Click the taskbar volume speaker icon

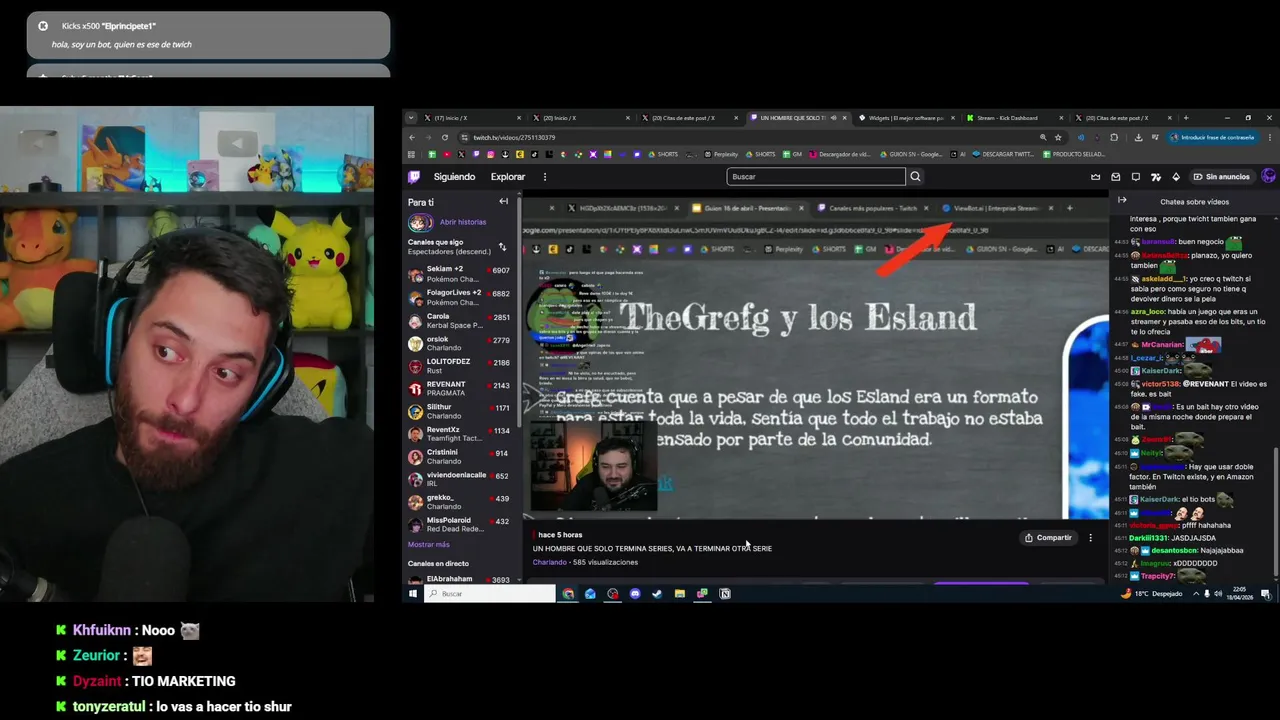1219,594
